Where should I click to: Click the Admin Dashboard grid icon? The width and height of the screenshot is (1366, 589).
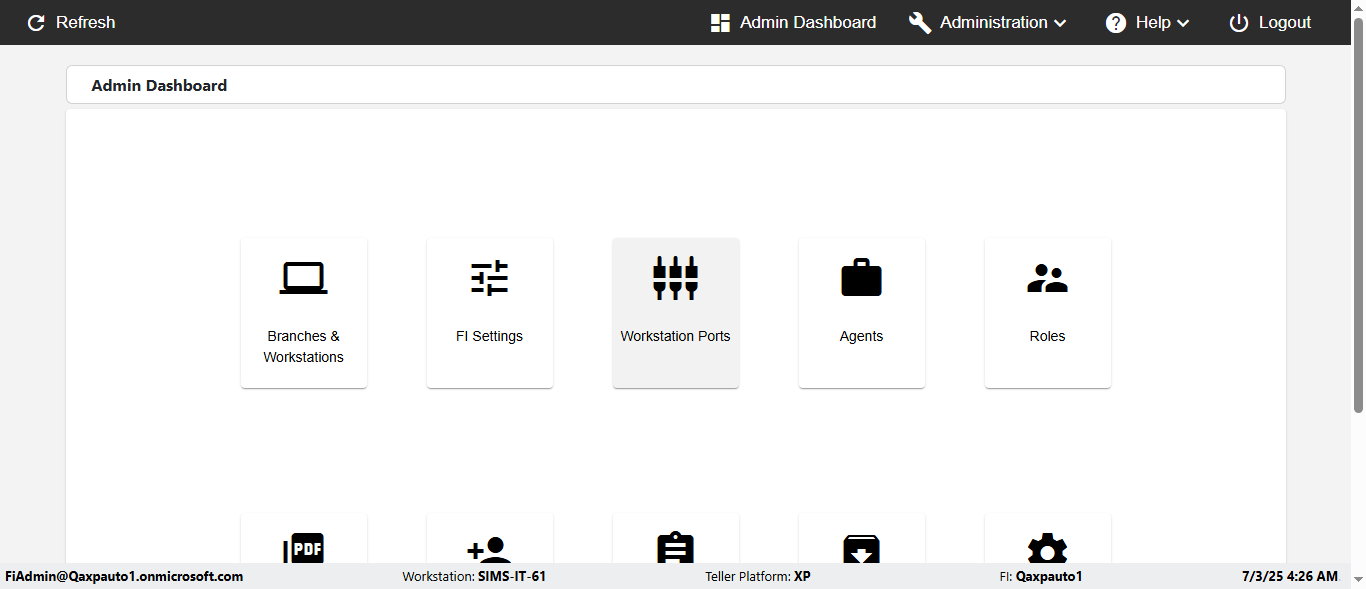point(720,23)
